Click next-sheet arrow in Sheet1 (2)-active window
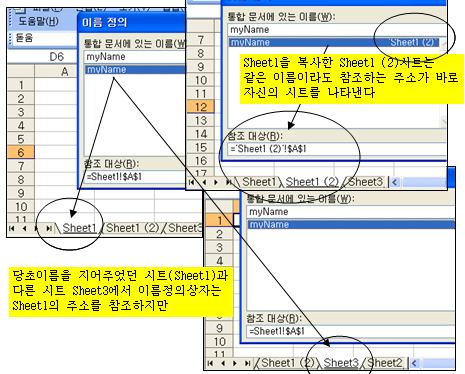 pyautogui.click(x=216, y=182)
